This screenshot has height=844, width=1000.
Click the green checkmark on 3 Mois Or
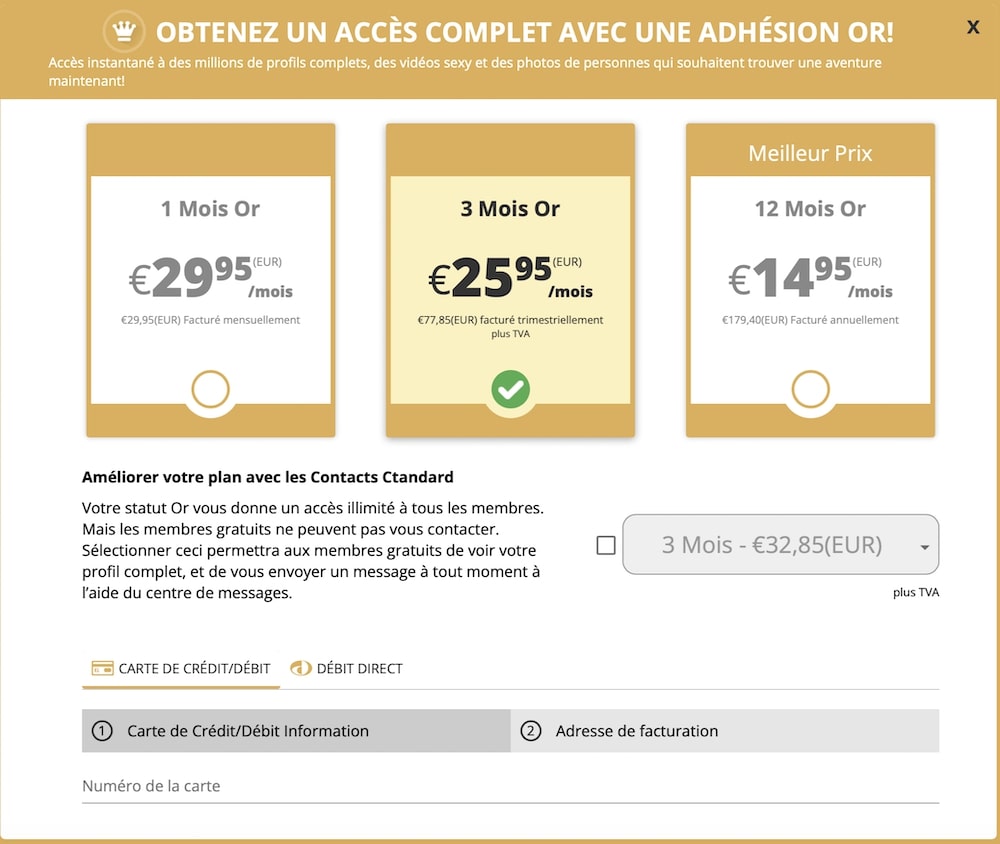(x=510, y=390)
